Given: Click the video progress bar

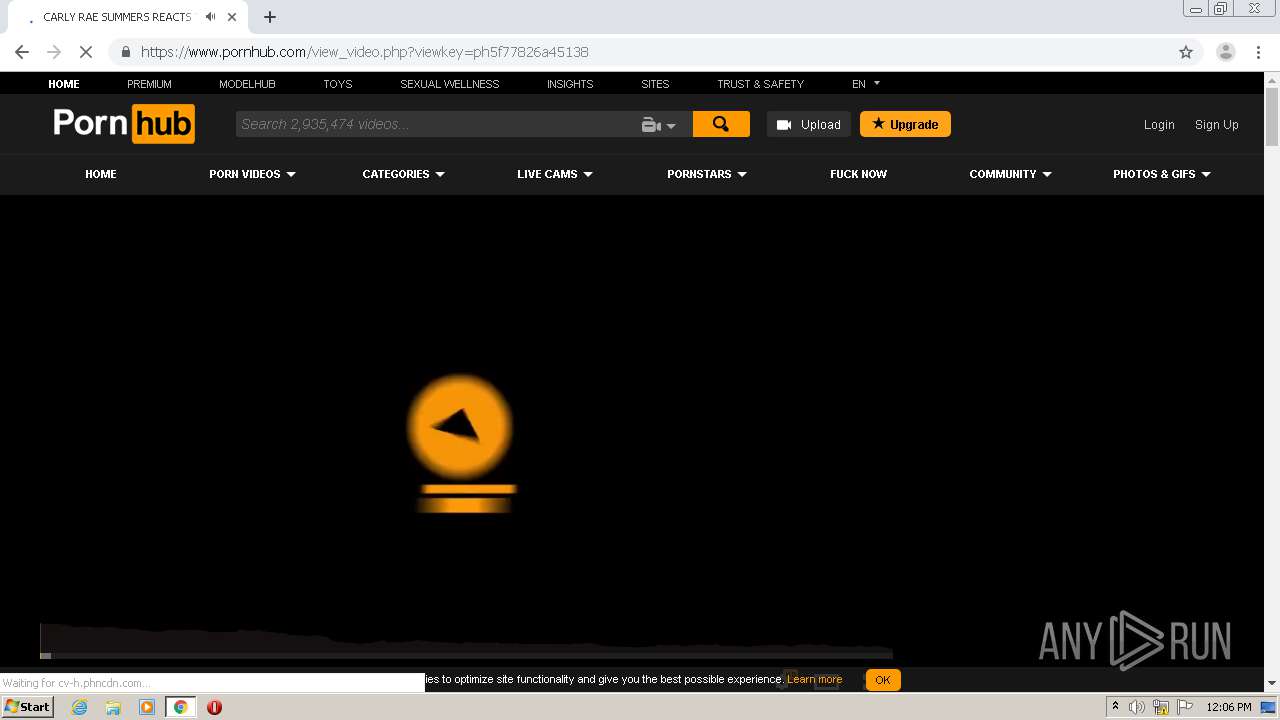Looking at the screenshot, I should (x=466, y=655).
